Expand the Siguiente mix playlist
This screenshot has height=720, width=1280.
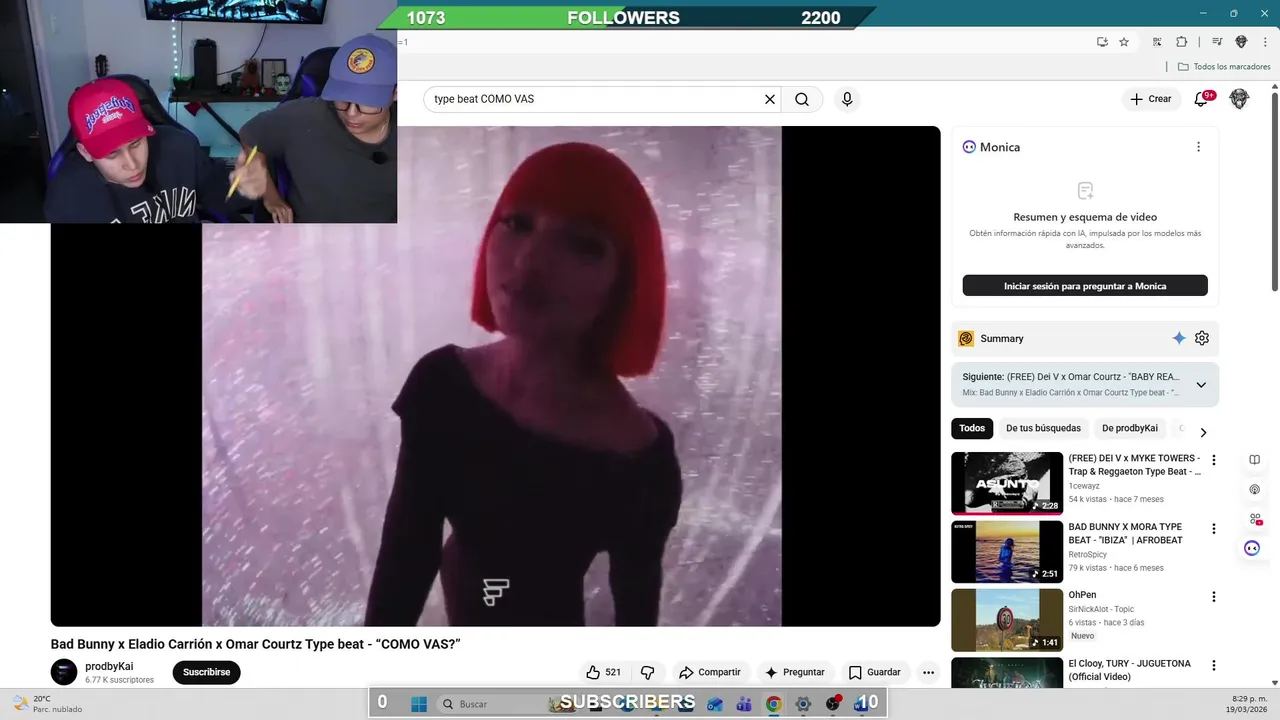pyautogui.click(x=1201, y=385)
